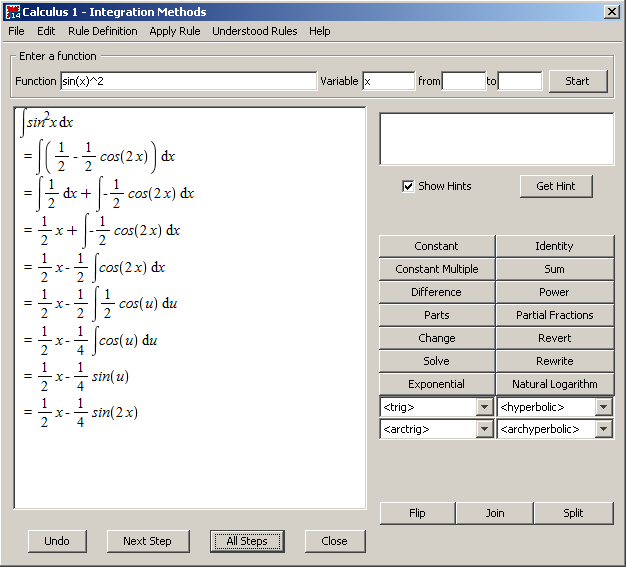
Task: Click the Variable input field
Action: click(388, 81)
